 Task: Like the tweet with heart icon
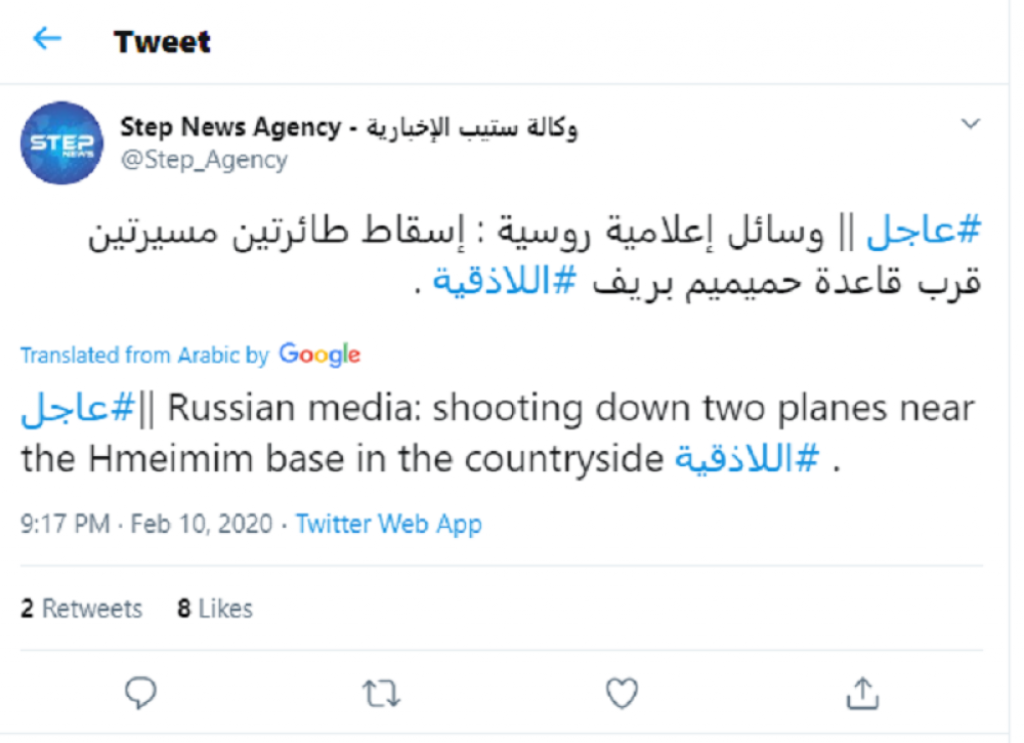tap(622, 692)
